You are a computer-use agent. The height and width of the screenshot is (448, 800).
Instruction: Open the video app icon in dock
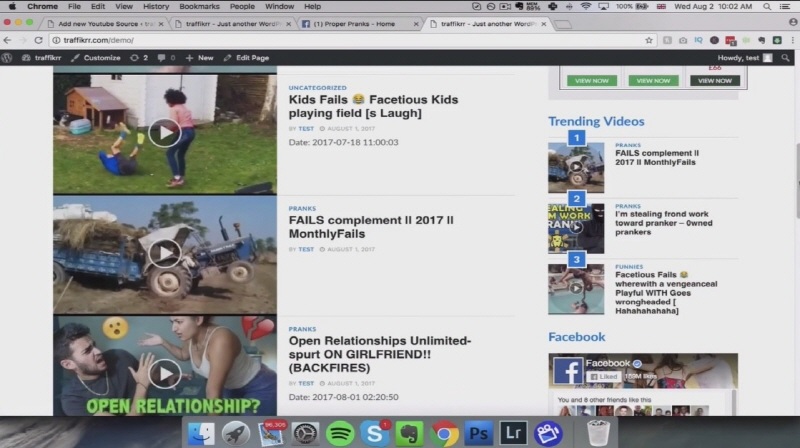(548, 434)
